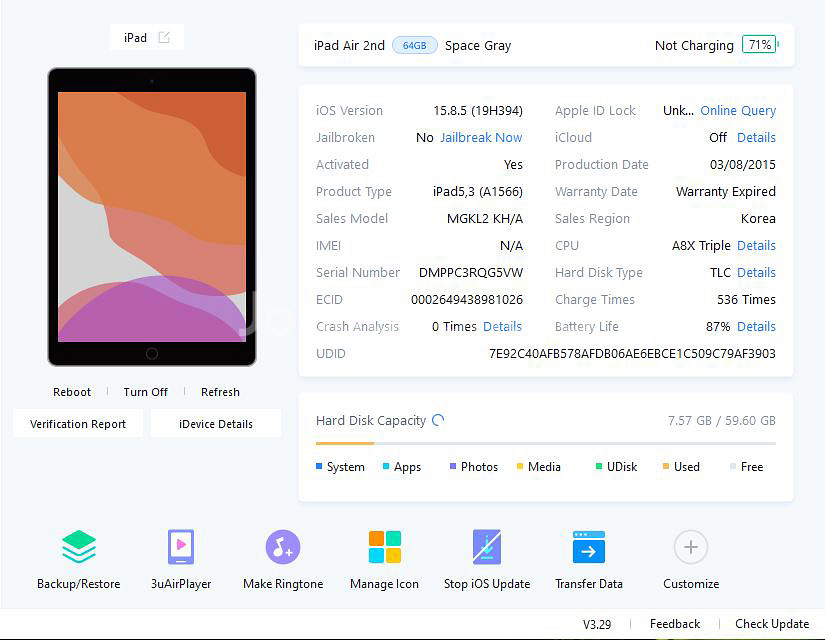Viewport: 825px width, 640px height.
Task: Click the Customize plus icon
Action: click(691, 547)
